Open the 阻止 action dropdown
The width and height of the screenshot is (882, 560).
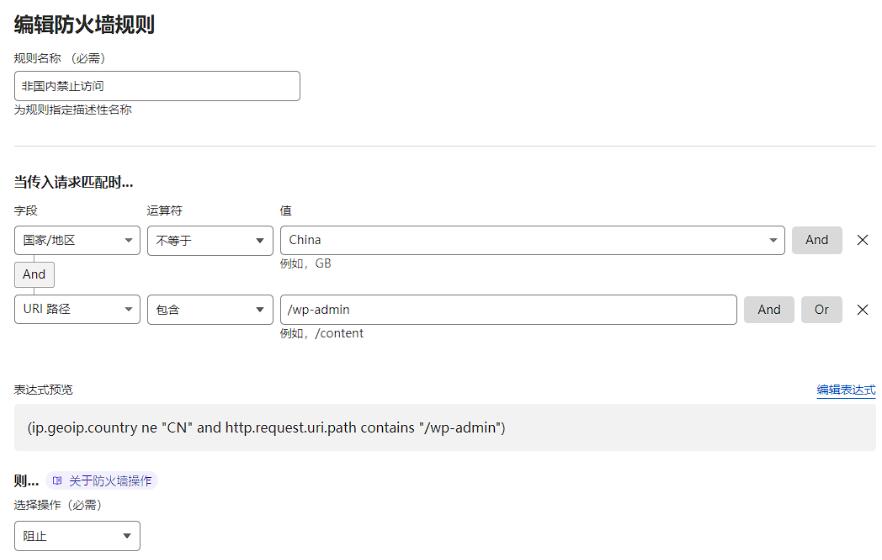tap(77, 536)
